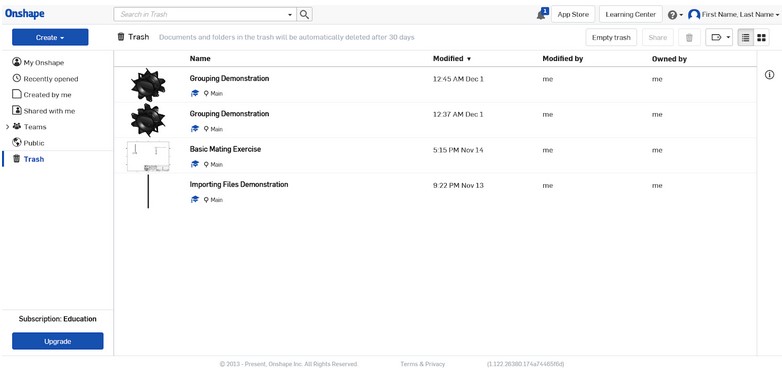
Task: Open the details info panel icon
Action: point(770,75)
